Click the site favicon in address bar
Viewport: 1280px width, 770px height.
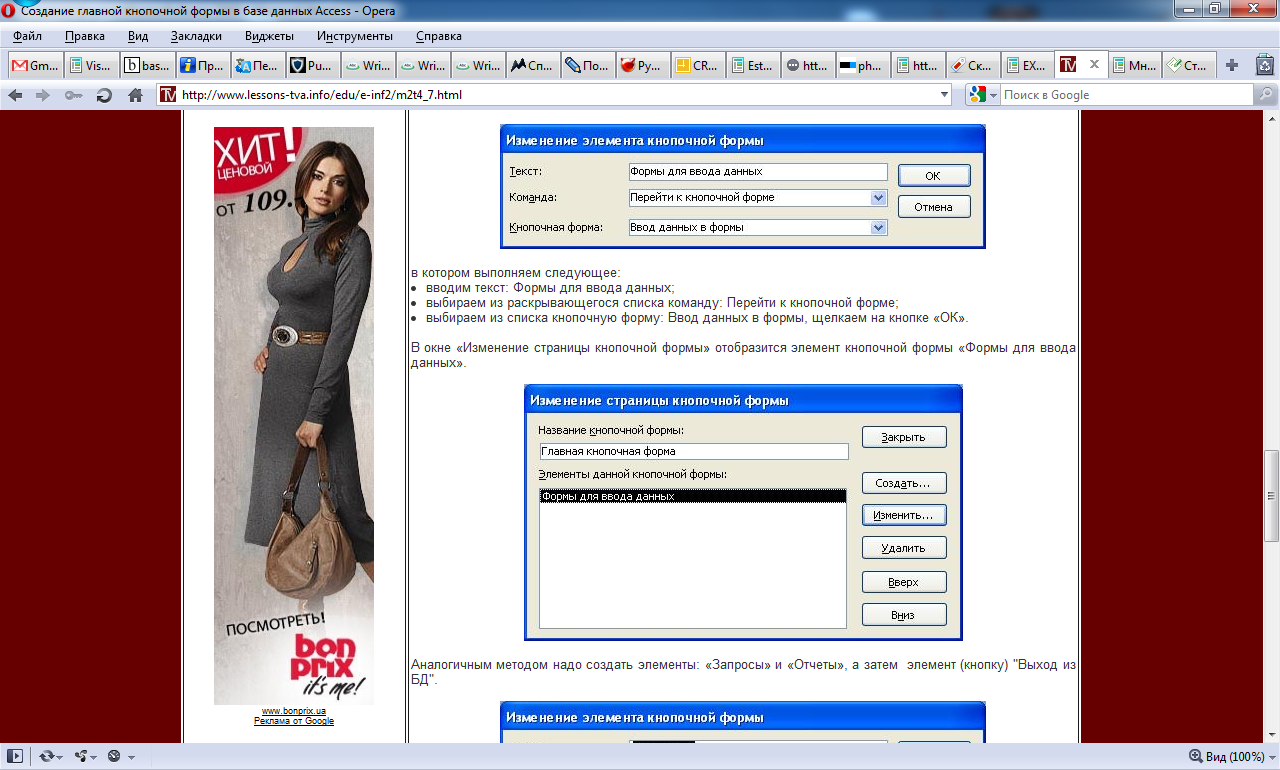click(x=168, y=95)
